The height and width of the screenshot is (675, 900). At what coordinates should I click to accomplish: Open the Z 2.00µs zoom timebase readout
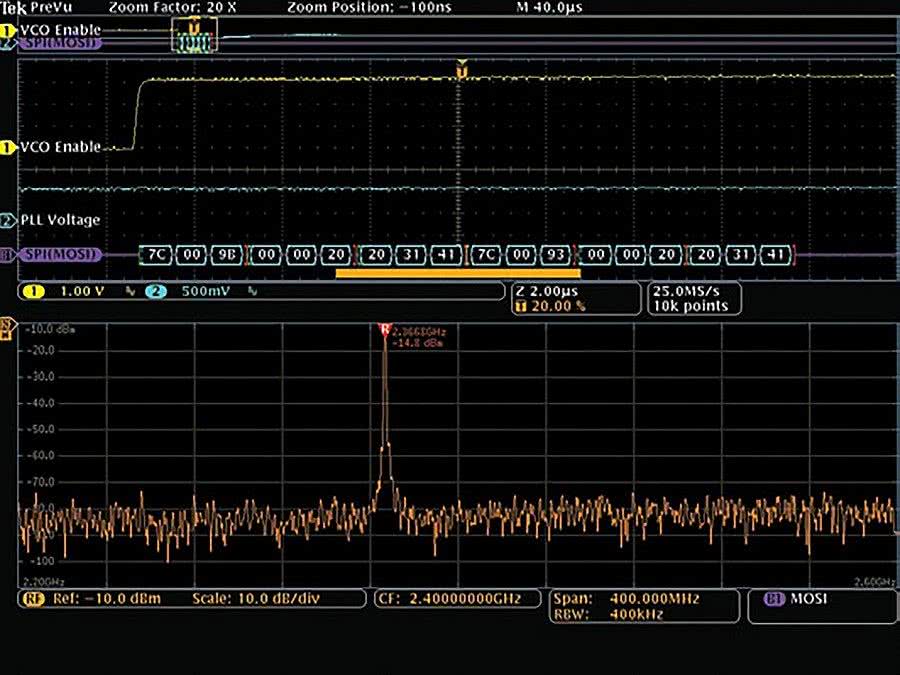pos(548,290)
